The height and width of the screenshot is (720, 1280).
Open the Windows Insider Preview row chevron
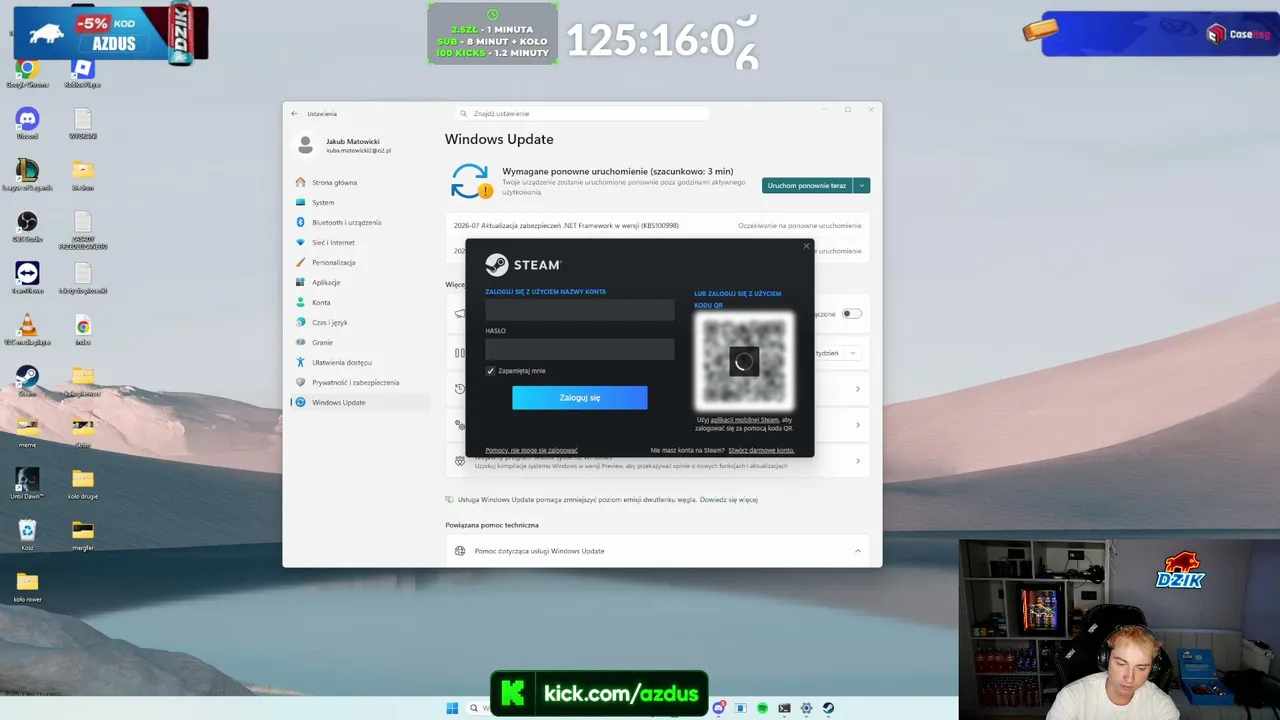point(857,461)
